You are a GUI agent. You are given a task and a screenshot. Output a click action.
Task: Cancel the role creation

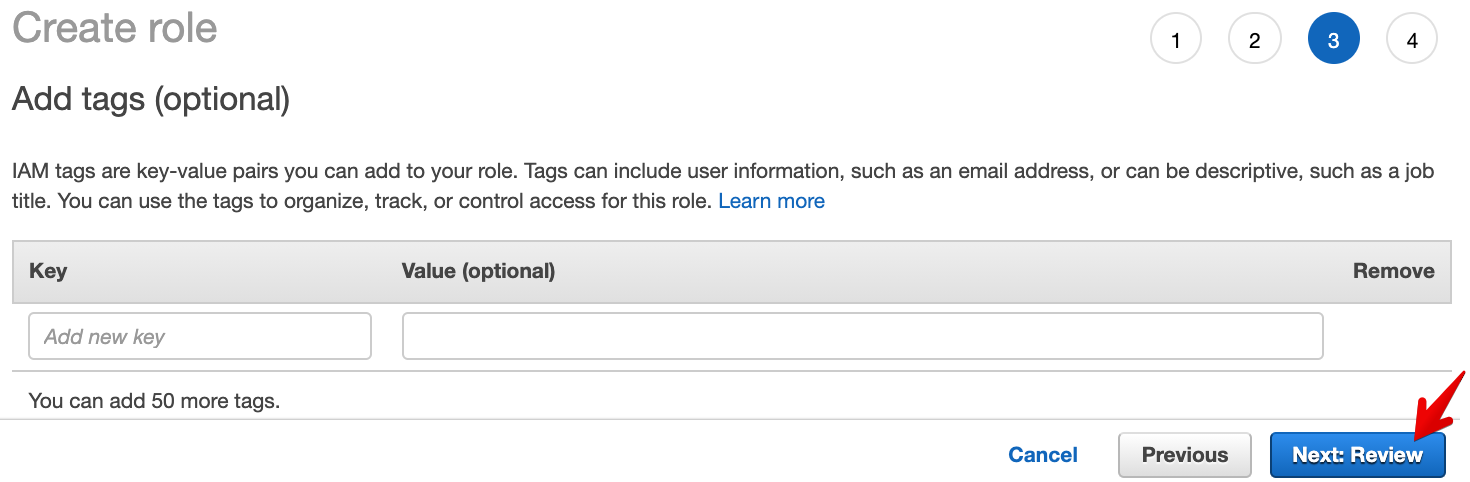[1043, 455]
